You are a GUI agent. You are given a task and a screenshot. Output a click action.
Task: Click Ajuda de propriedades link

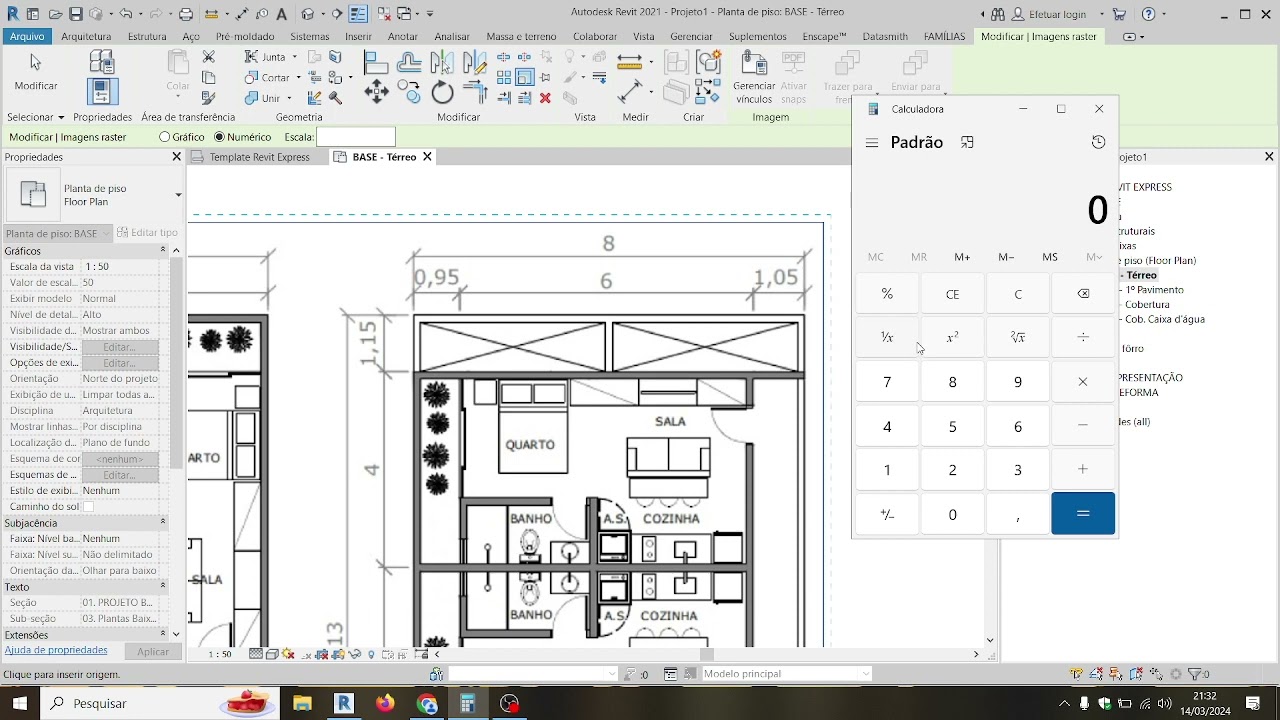tap(56, 650)
